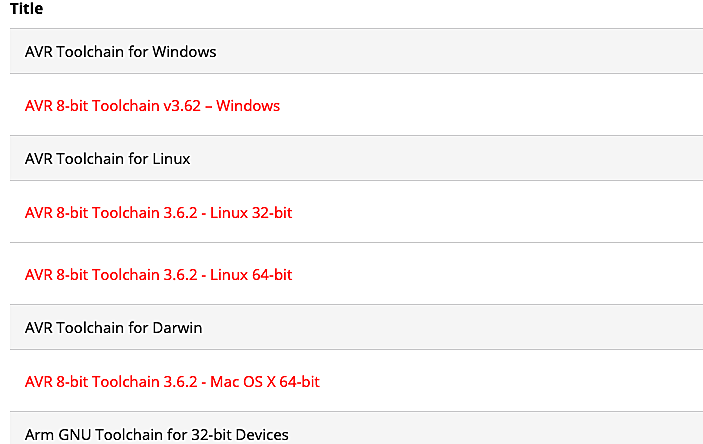Open the AVR 8-bit Toolchain Mac OS X link
This screenshot has width=703, height=444.
pos(172,382)
